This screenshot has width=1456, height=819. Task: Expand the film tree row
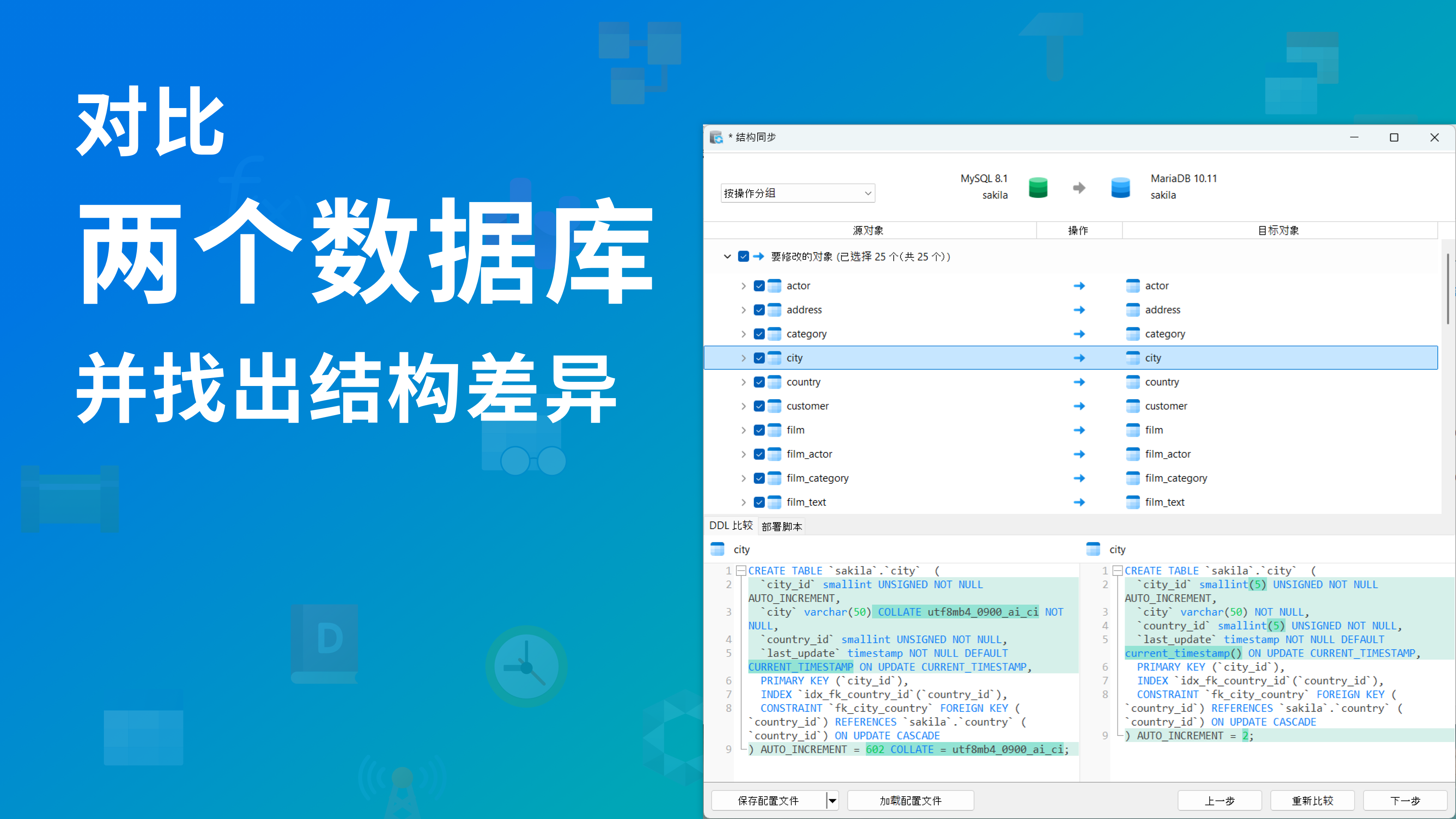click(x=743, y=430)
